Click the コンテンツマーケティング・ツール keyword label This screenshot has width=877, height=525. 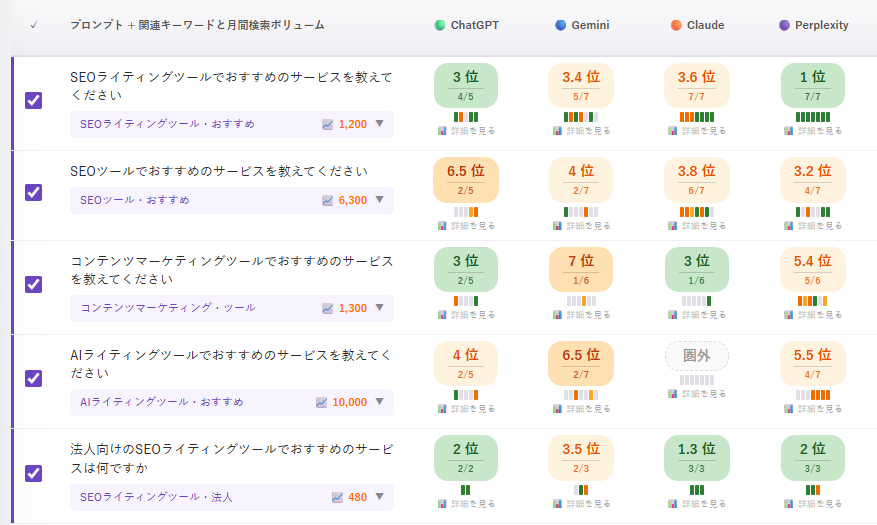coord(168,308)
